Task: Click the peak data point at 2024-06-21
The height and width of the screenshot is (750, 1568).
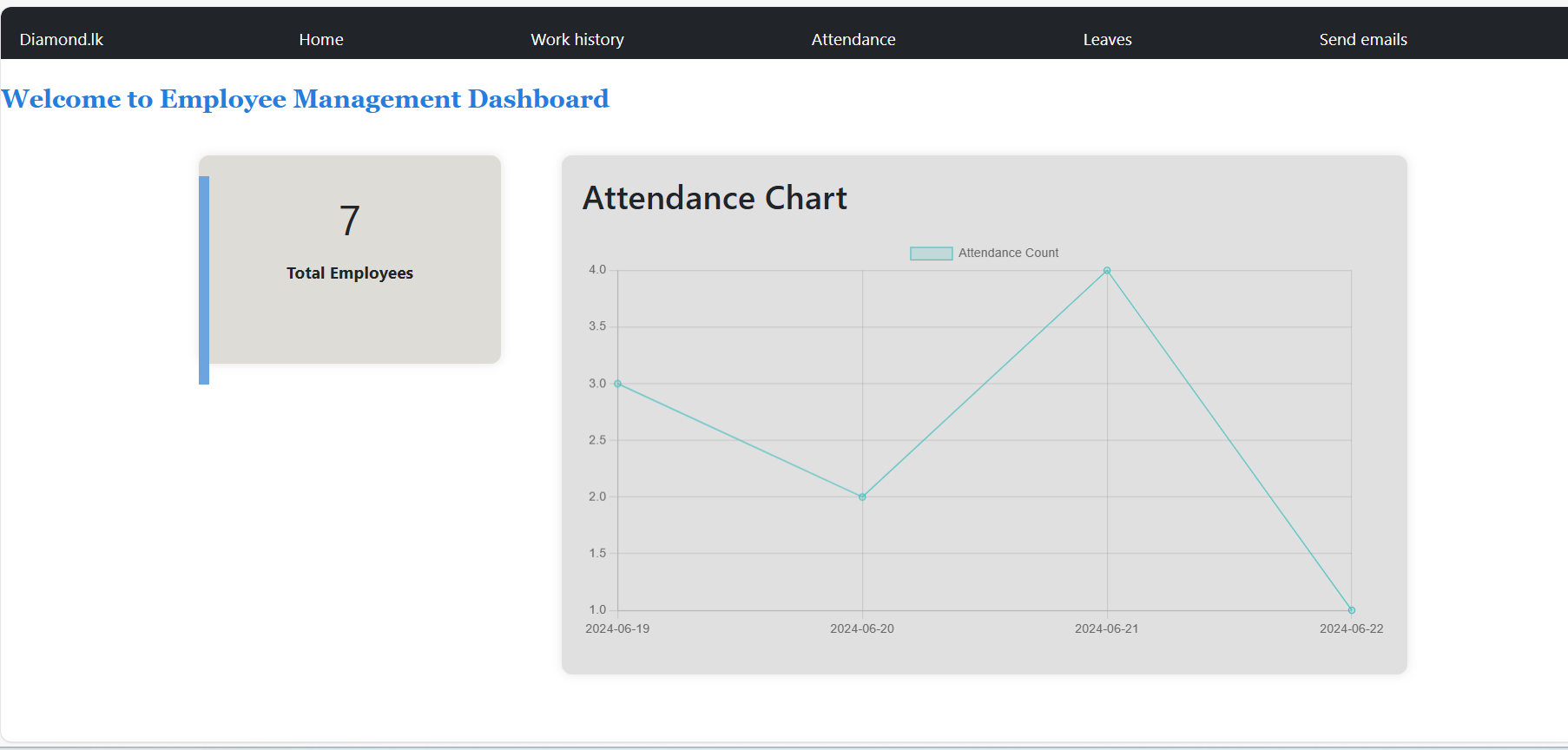Action: (x=1107, y=271)
